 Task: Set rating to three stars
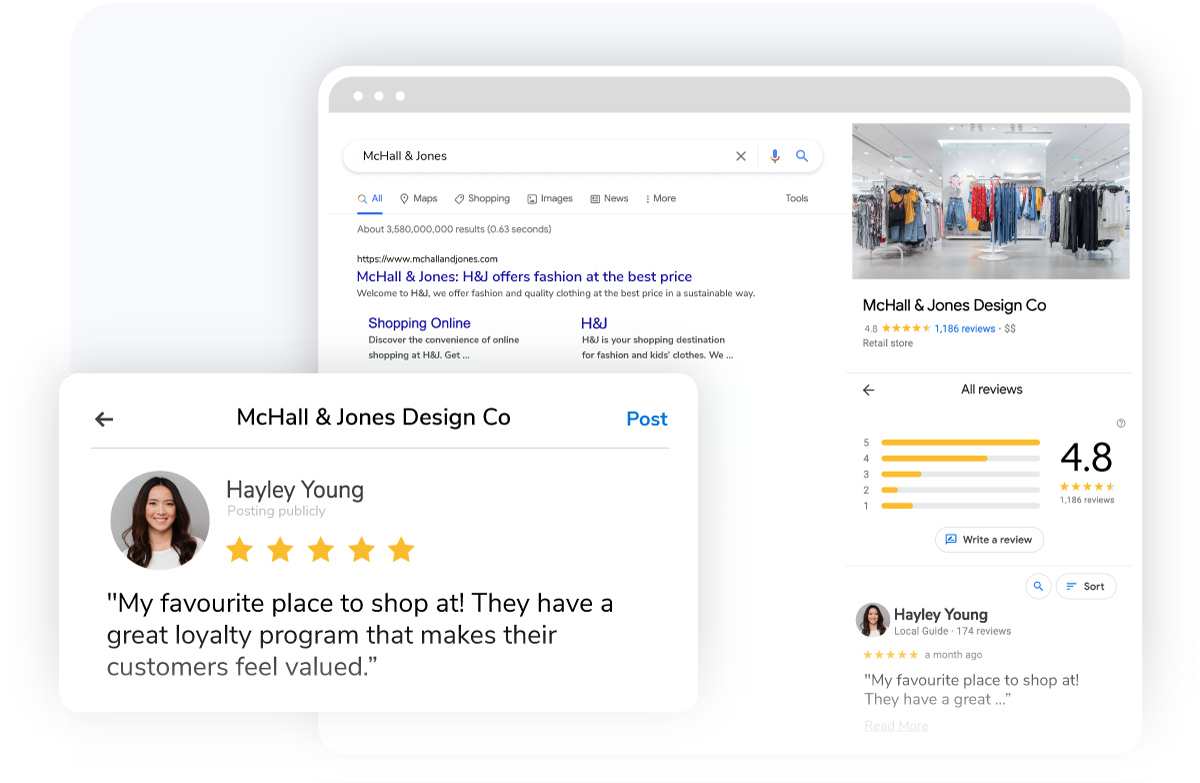tap(320, 549)
